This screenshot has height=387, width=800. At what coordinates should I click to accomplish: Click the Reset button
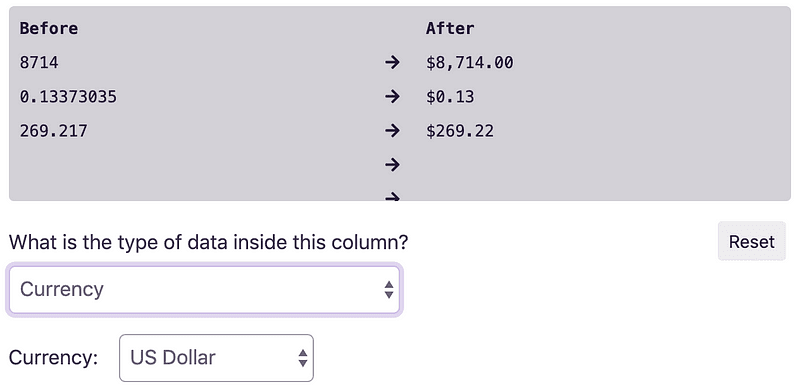(752, 241)
